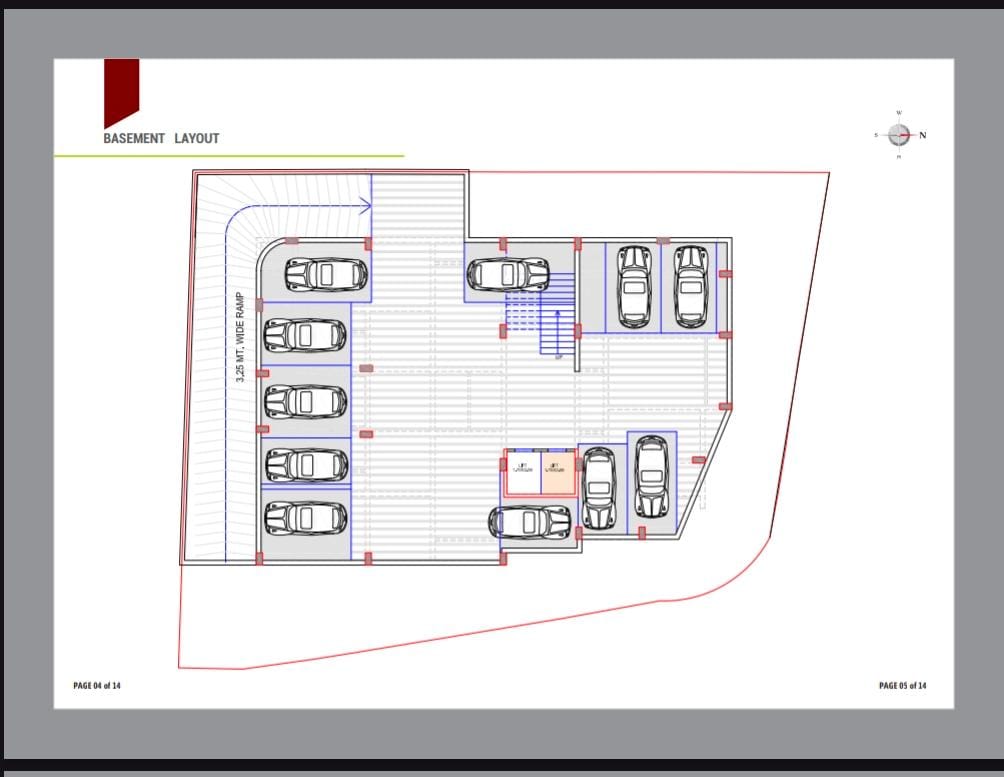Click the BASEMENT LAYOUT heading
The height and width of the screenshot is (777, 1004).
[161, 138]
